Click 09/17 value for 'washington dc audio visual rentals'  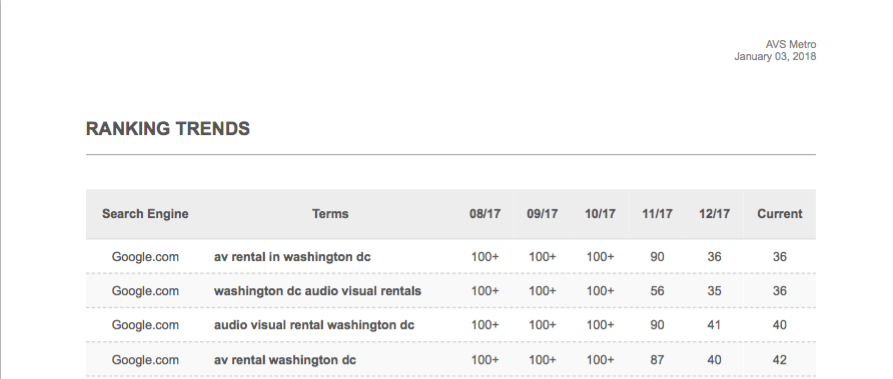542,291
